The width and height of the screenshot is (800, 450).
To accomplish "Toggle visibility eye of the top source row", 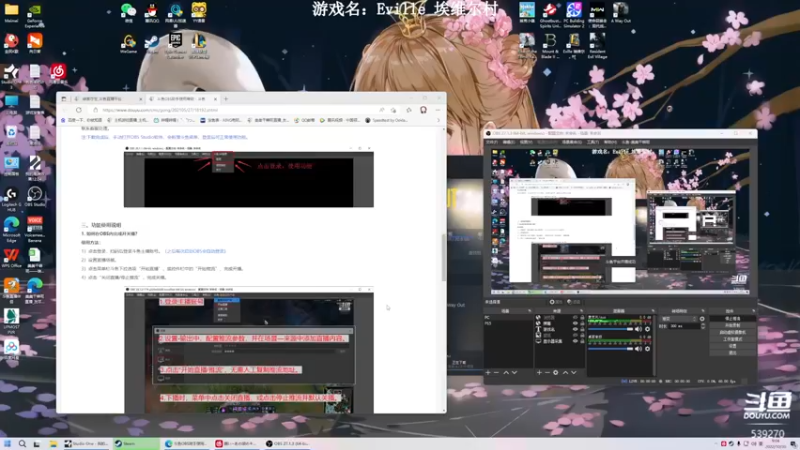I will (x=576, y=317).
